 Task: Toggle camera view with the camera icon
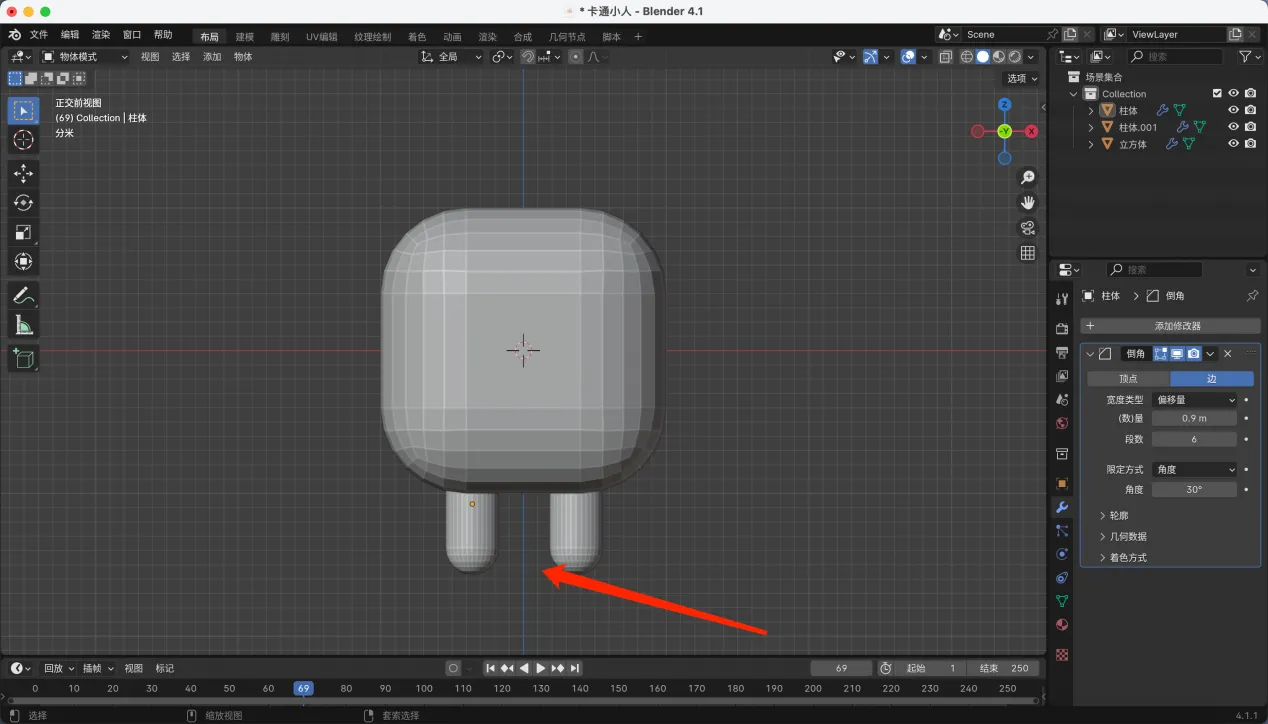pos(1027,228)
